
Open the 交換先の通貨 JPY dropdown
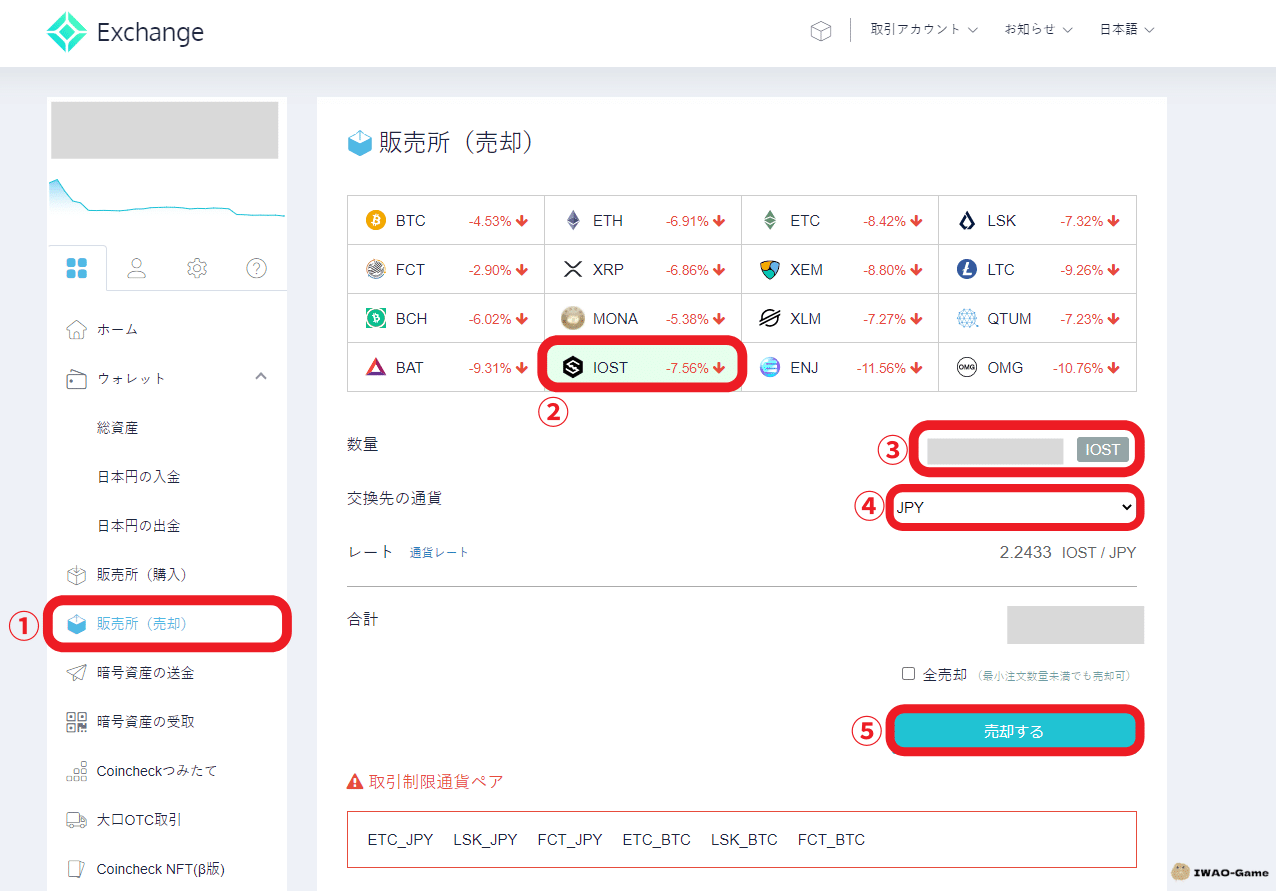click(x=1015, y=507)
